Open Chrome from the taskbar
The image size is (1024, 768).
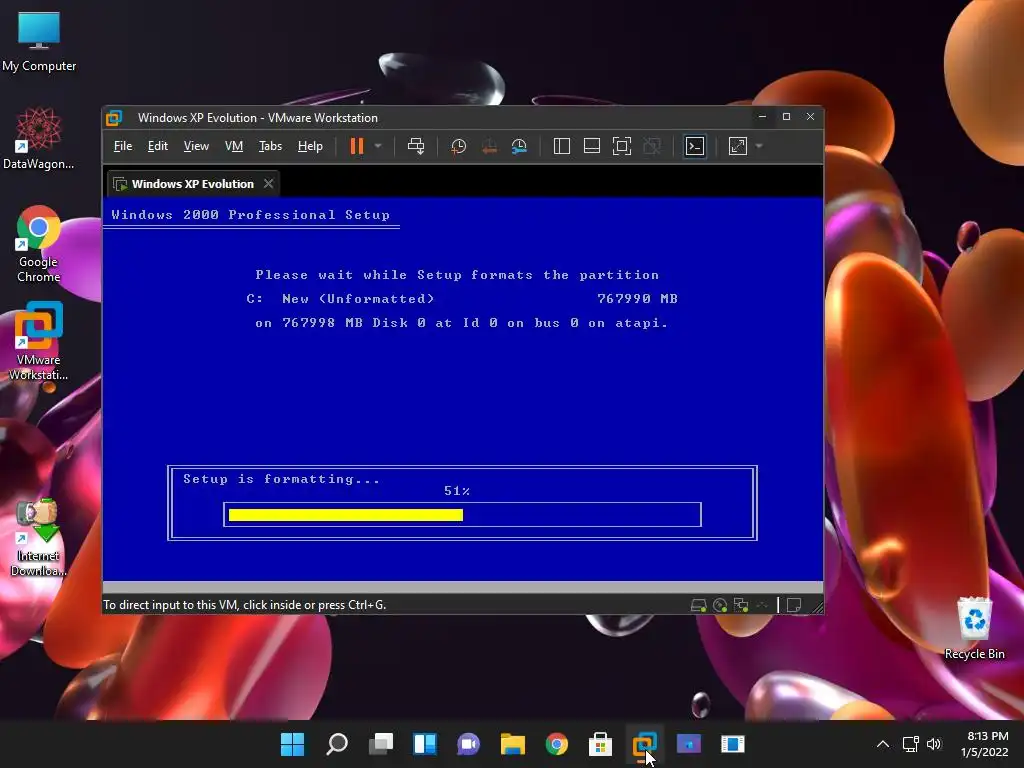click(x=556, y=744)
